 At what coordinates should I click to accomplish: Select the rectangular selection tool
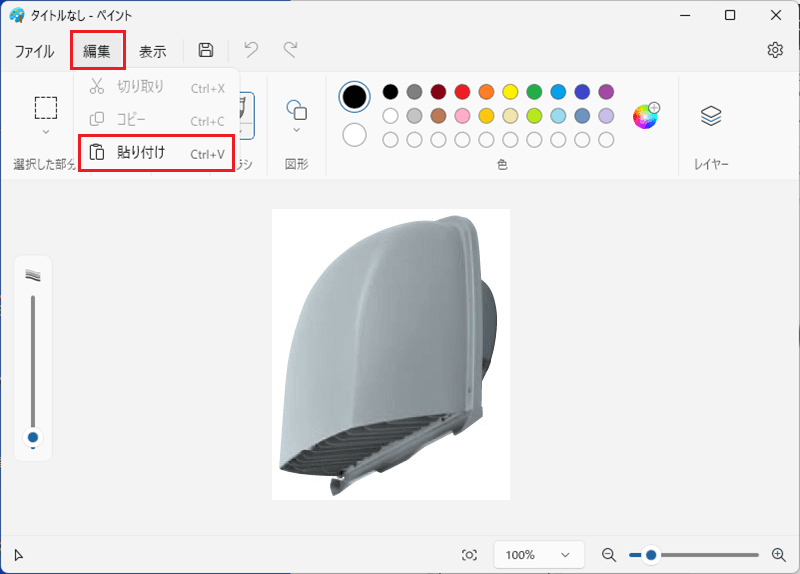pyautogui.click(x=46, y=108)
